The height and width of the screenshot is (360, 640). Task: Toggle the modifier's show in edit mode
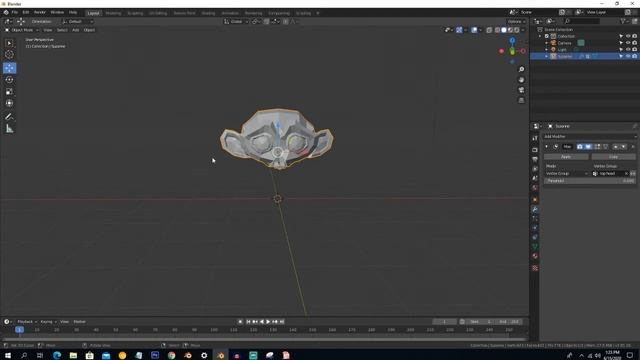point(597,147)
